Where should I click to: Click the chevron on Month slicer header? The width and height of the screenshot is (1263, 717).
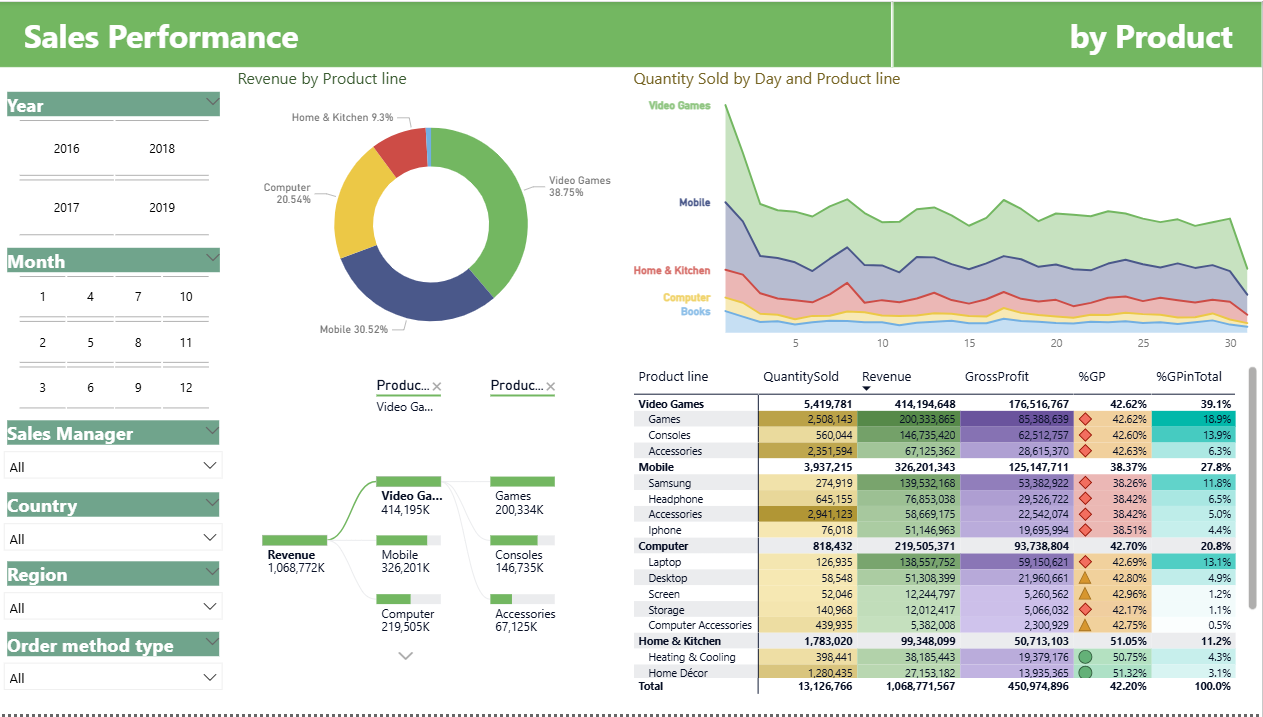coord(211,258)
